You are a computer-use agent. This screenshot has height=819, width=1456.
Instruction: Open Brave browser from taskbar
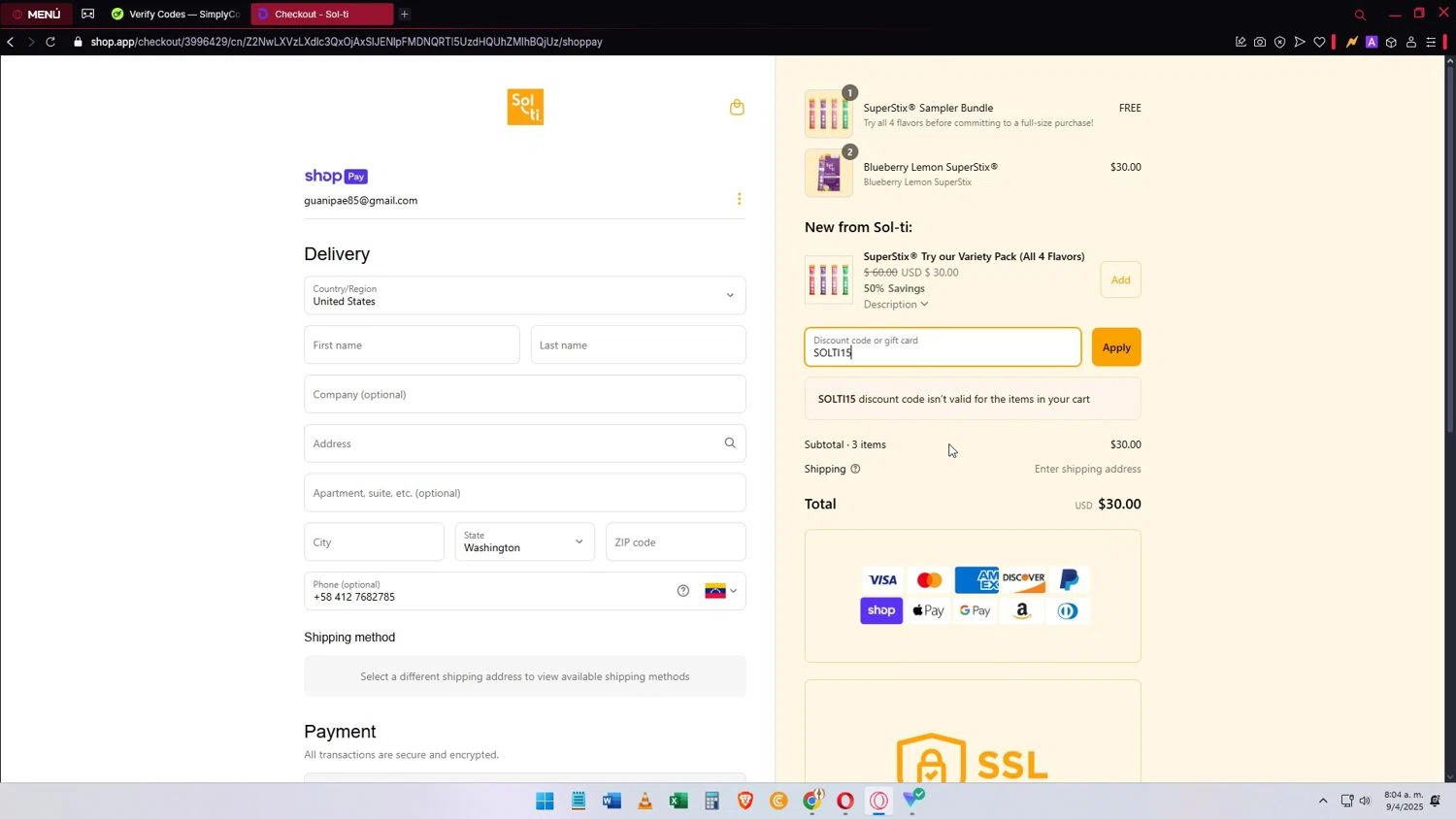click(x=745, y=801)
